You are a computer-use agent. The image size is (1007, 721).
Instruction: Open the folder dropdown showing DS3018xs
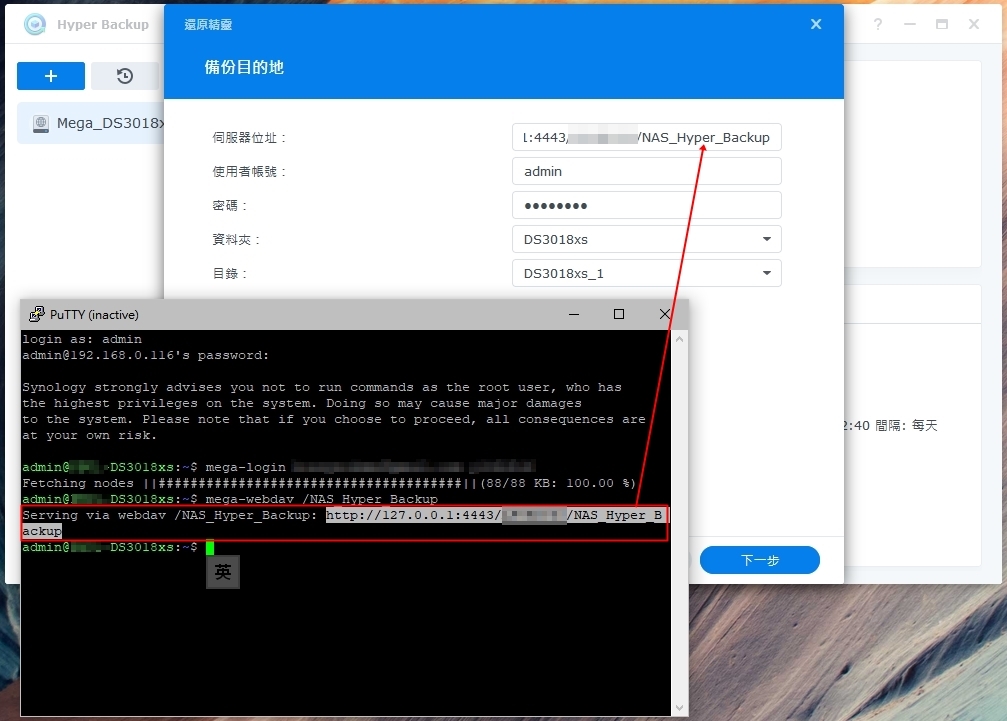click(x=646, y=239)
